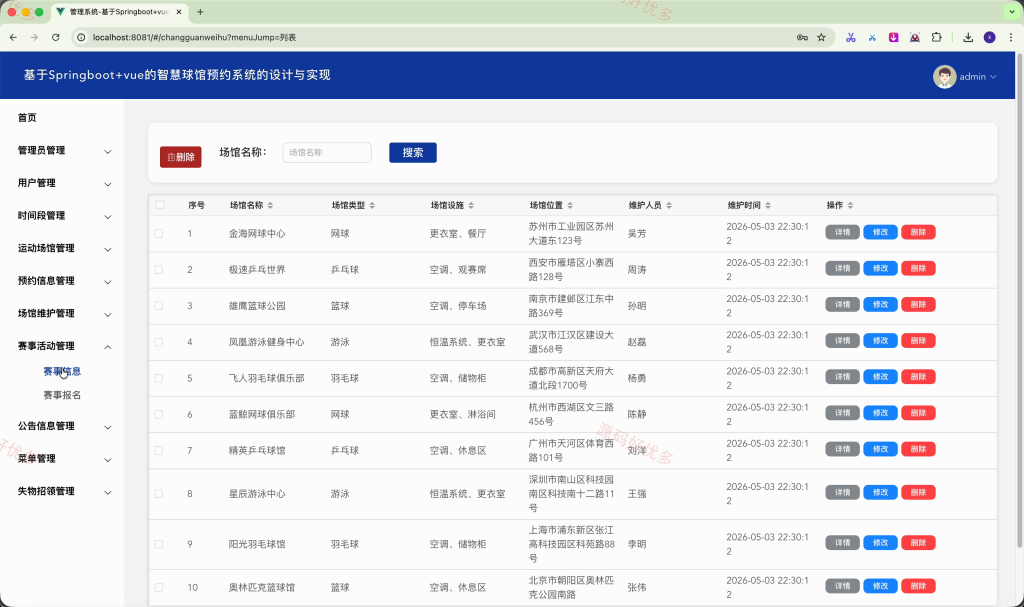Click the purple profile avatar in toolbar
1024x607 pixels.
tap(989, 37)
